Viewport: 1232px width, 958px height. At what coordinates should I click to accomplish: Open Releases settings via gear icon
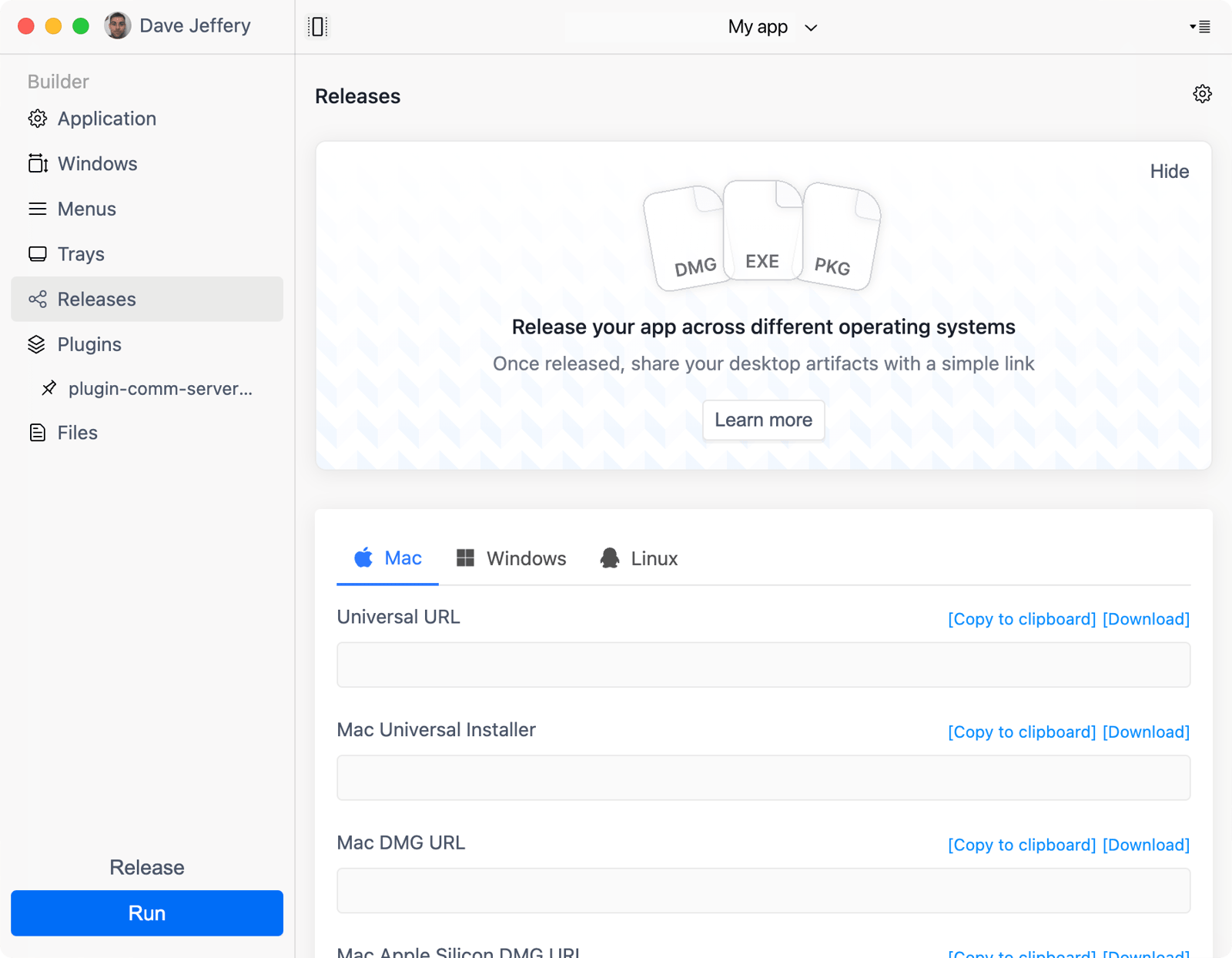click(1202, 94)
